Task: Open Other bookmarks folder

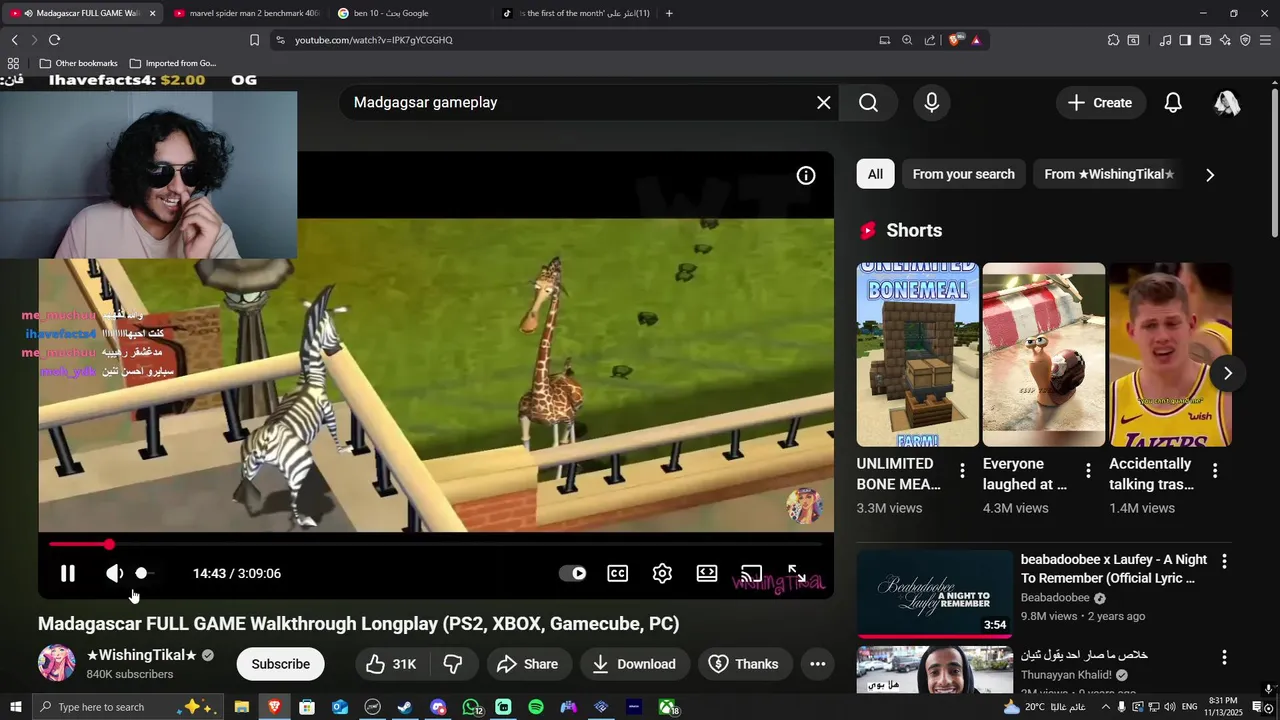Action: pyautogui.click(x=78, y=63)
